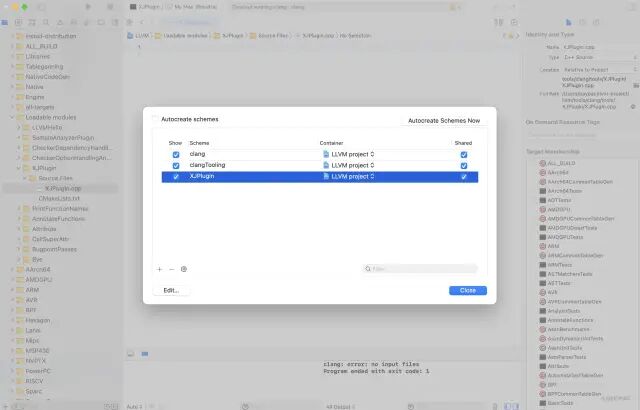The height and width of the screenshot is (410, 640).
Task: Open container dropdown for clangTooling scheme
Action: coord(349,165)
